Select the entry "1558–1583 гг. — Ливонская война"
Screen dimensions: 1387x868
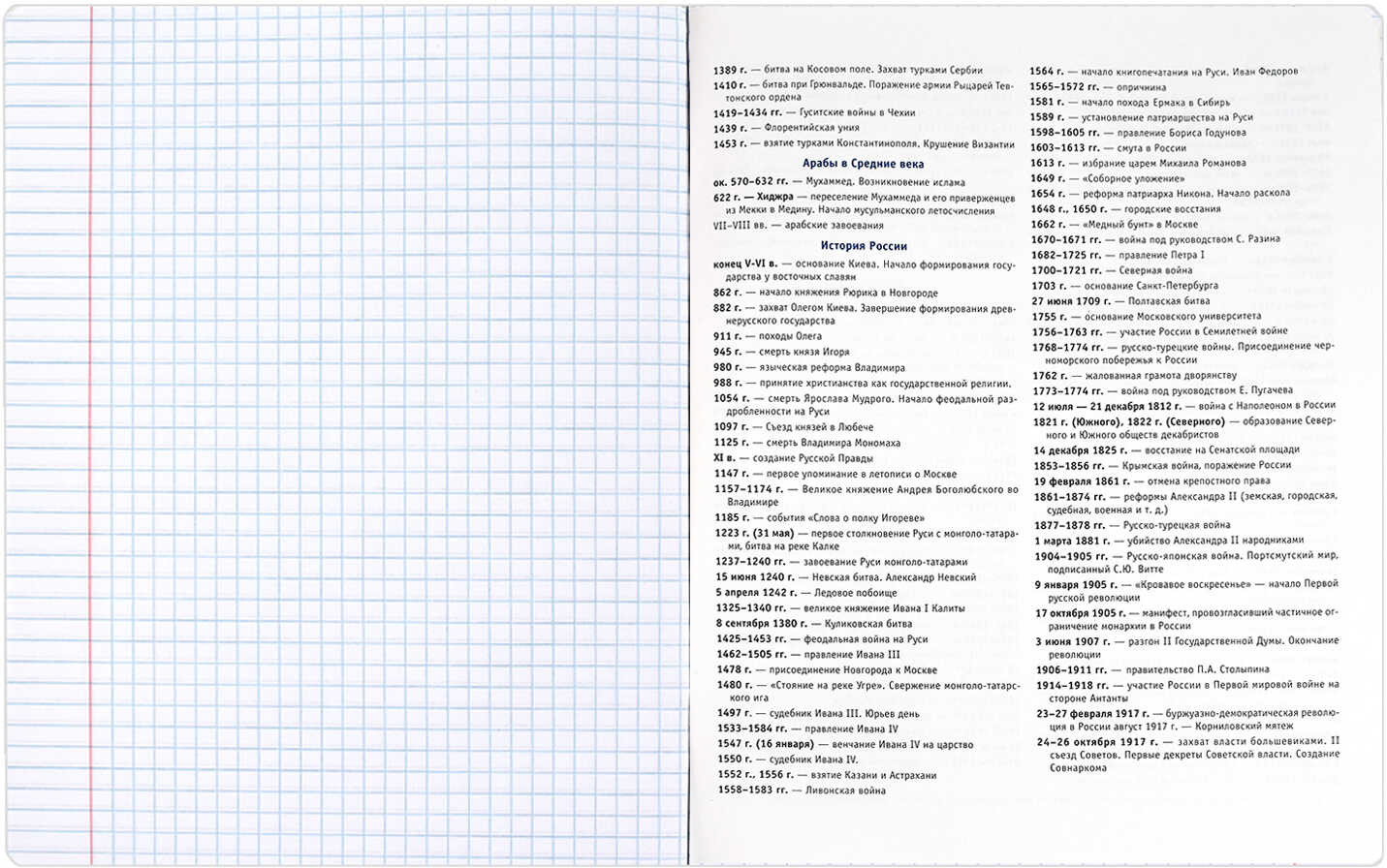click(x=801, y=790)
